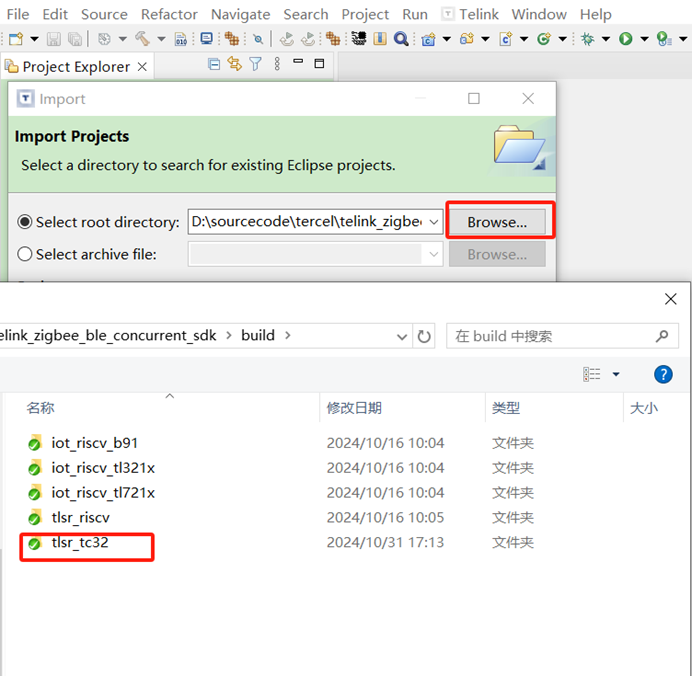The height and width of the screenshot is (676, 692).
Task: Sort files by 修改日期 column header
Action: 354,408
